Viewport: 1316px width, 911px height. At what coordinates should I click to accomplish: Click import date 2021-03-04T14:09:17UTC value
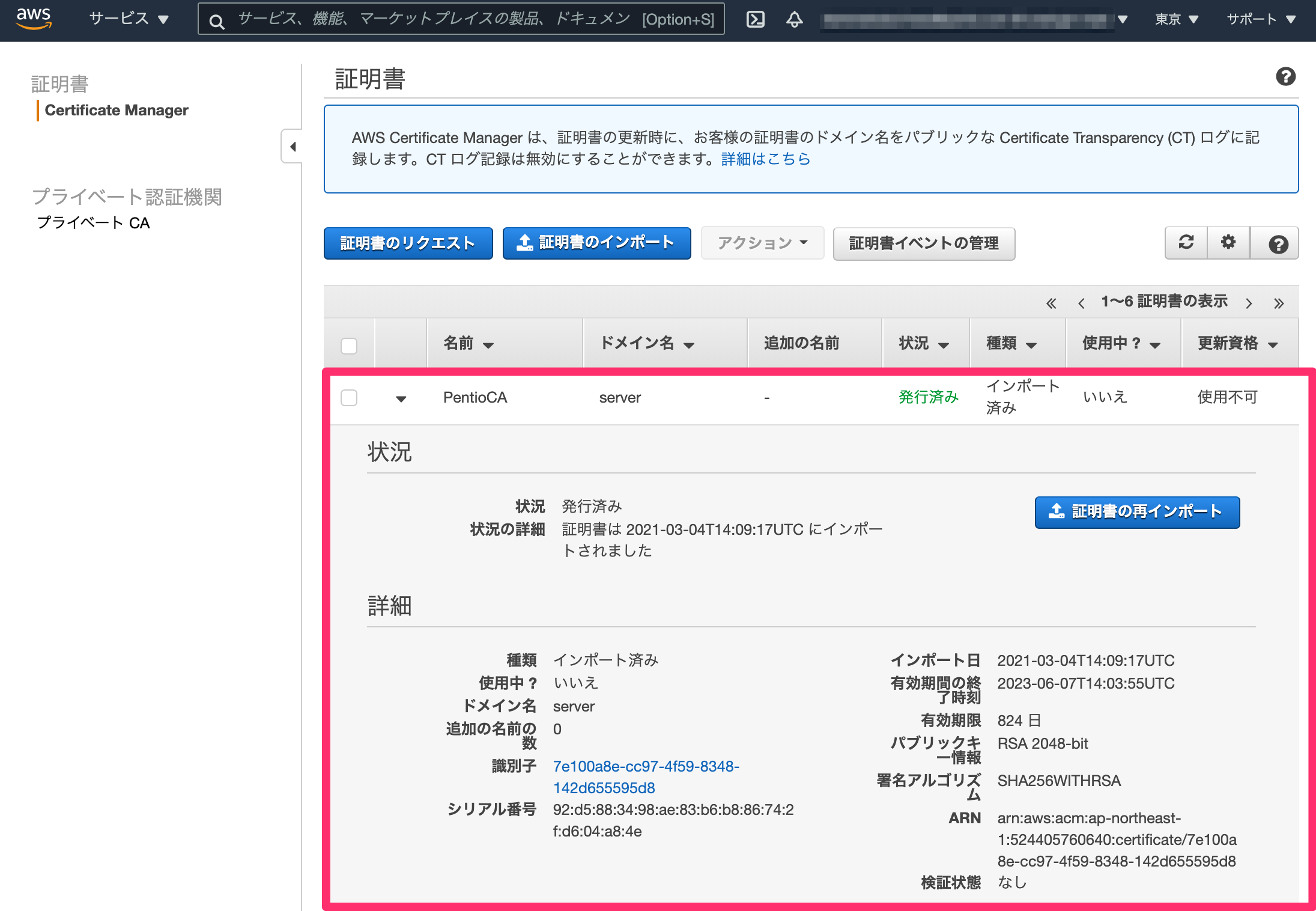[1086, 661]
